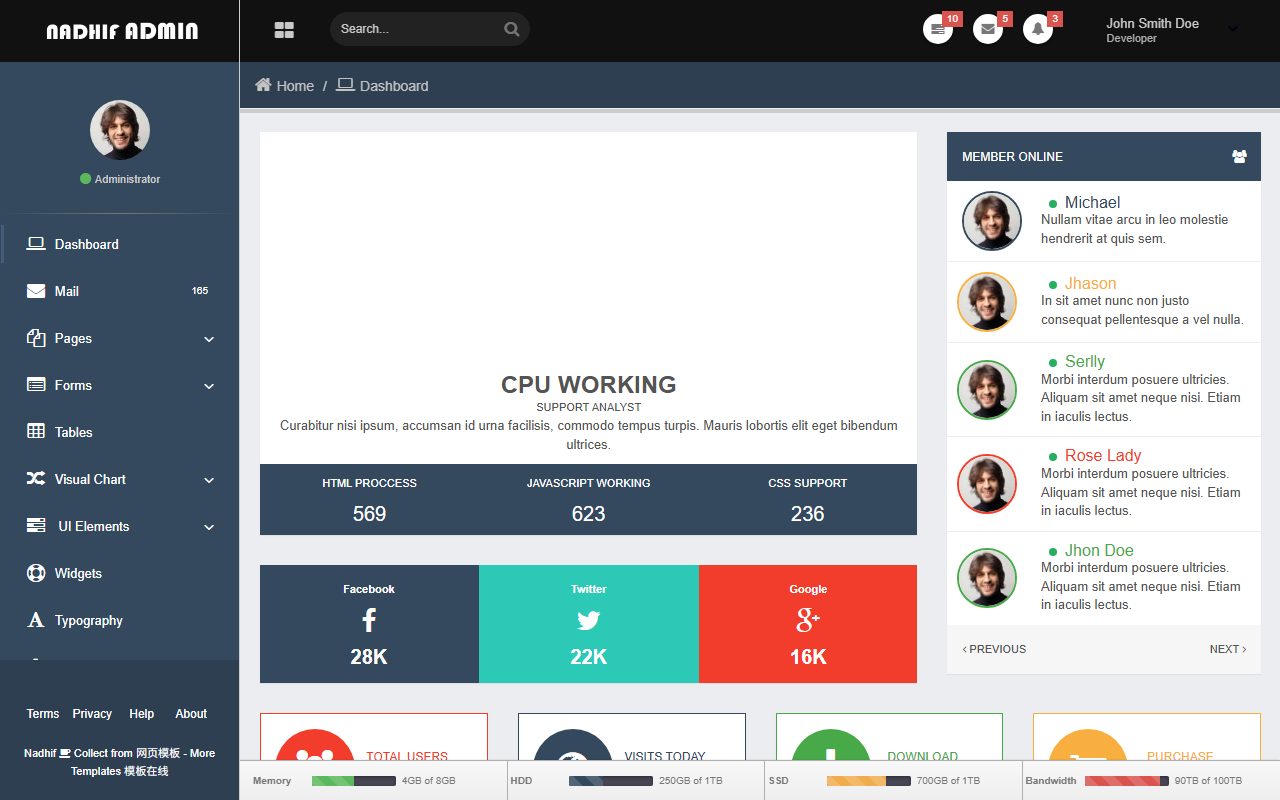This screenshot has height=800, width=1280.
Task: Click the grid layout icon in top bar
Action: point(284,30)
